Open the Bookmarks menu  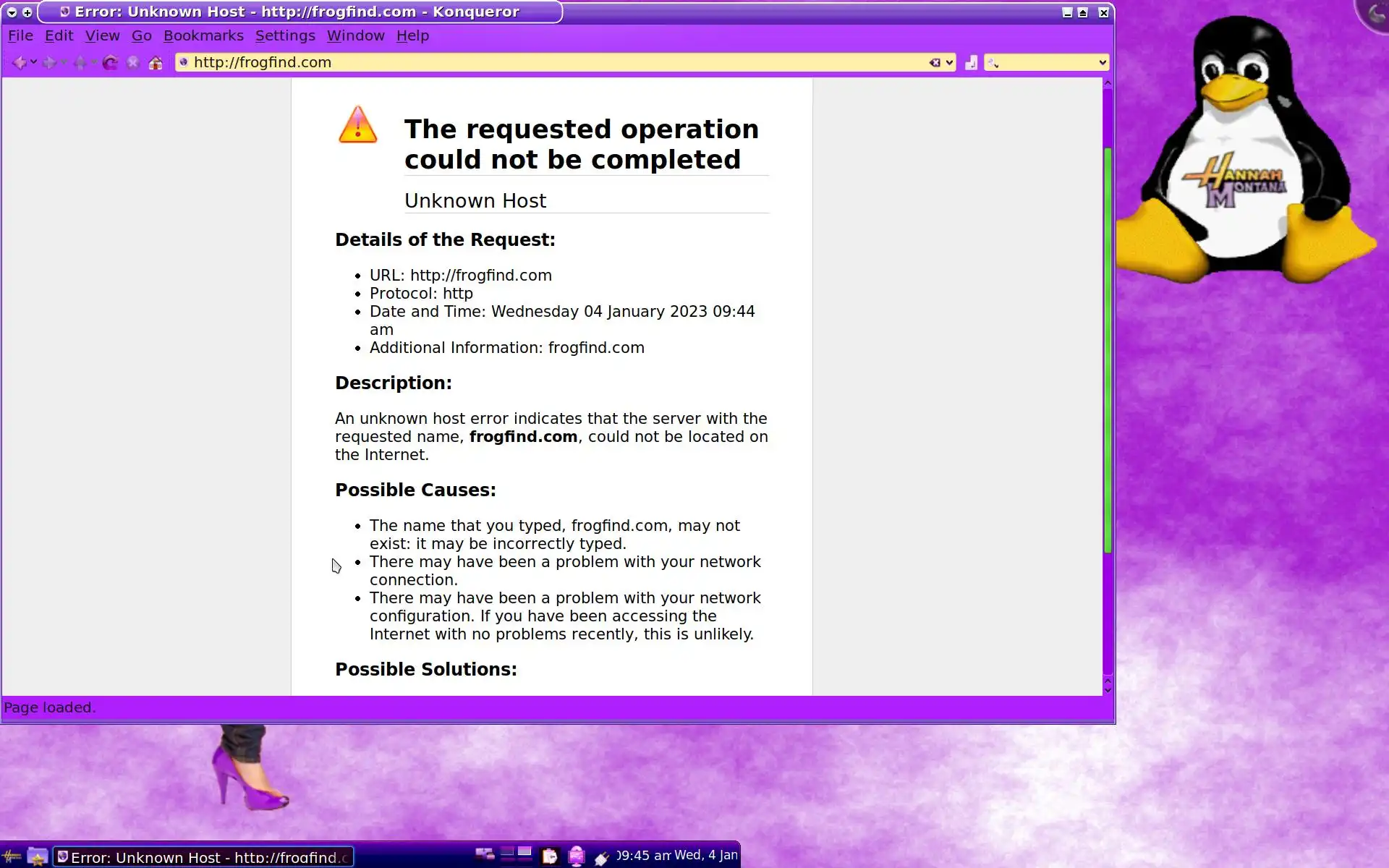pos(203,35)
